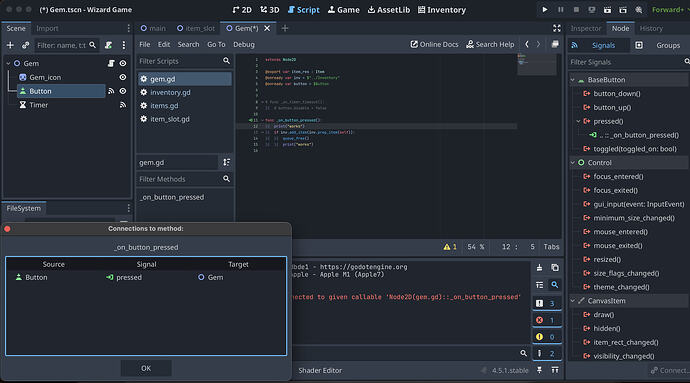Collapse Control signals group
This screenshot has width=690, height=383.
click(x=573, y=162)
